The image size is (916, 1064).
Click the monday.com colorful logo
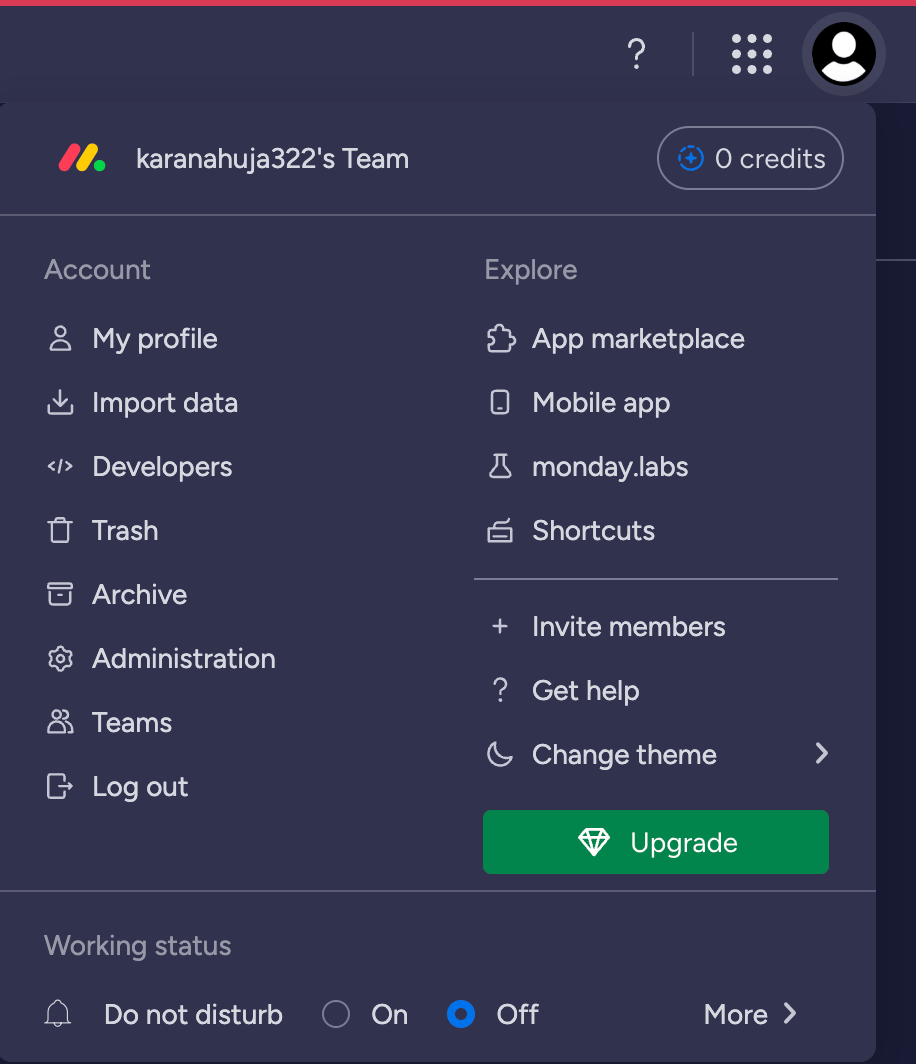(82, 158)
